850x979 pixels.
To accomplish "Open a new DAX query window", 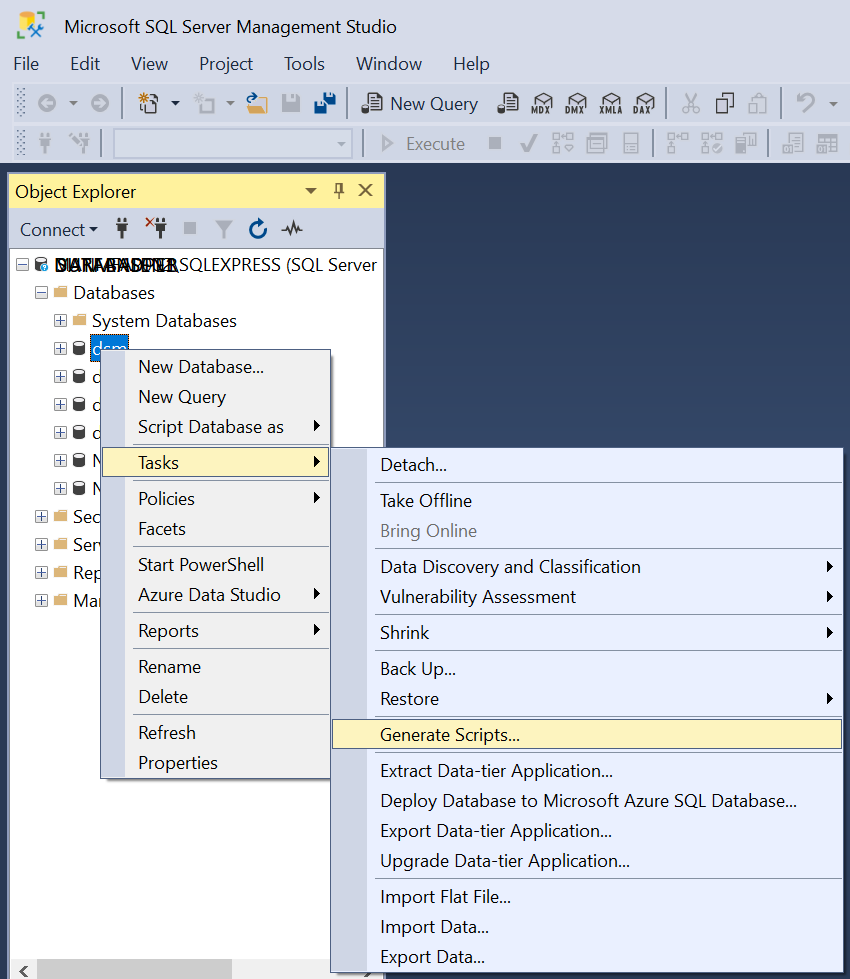I will 643,103.
